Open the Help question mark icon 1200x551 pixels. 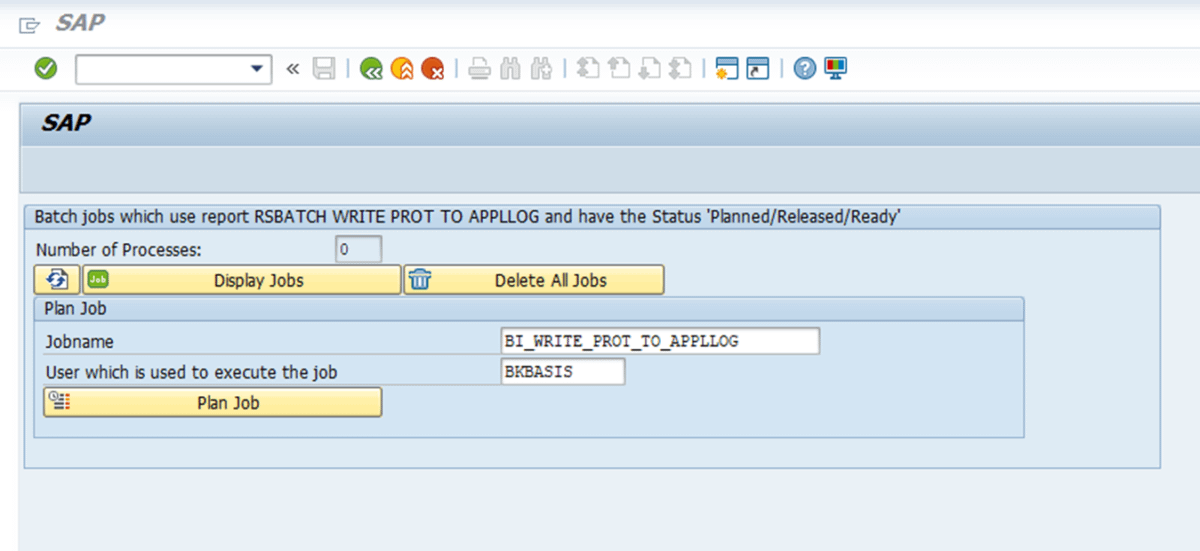click(805, 69)
